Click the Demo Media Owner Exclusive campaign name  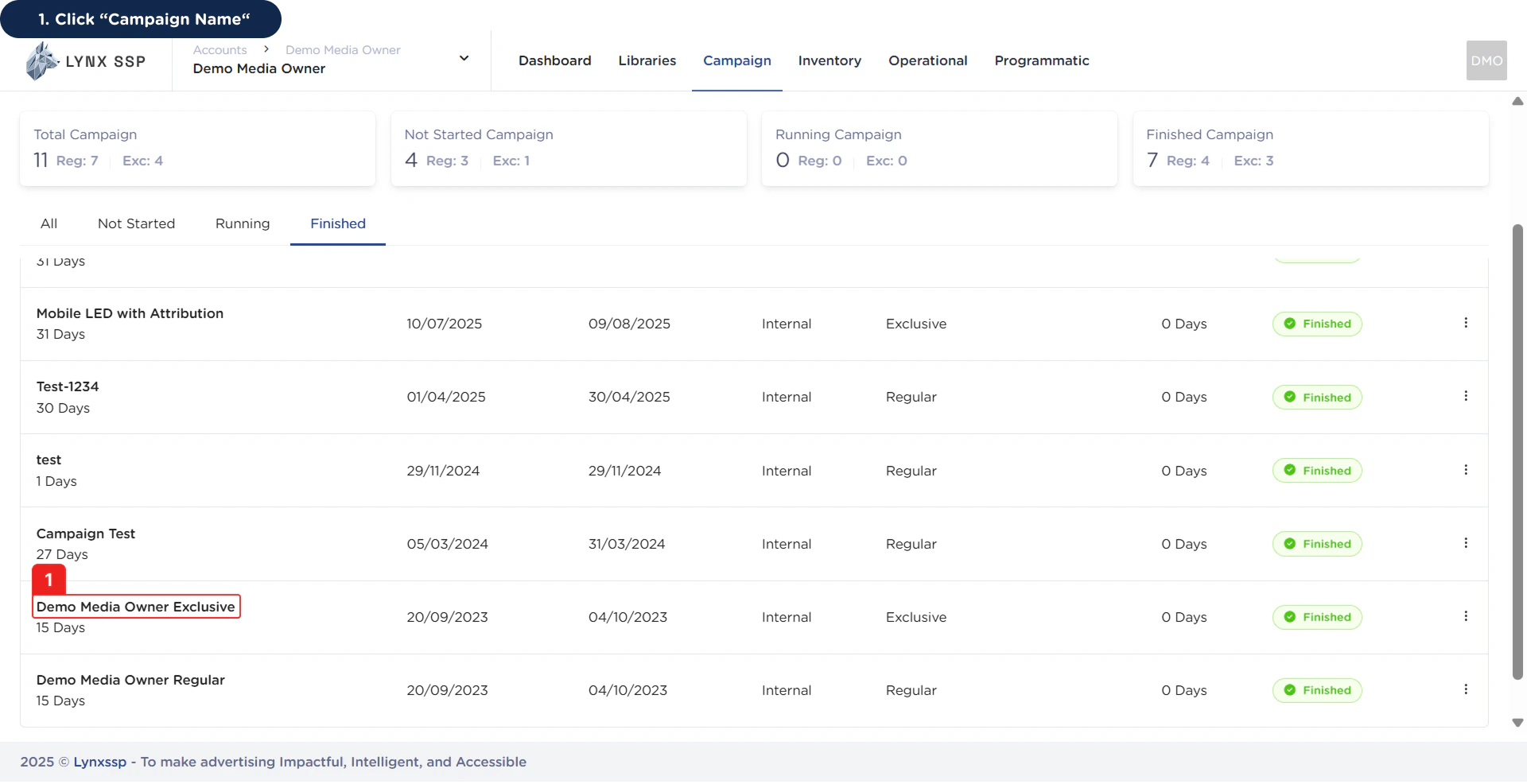click(135, 607)
